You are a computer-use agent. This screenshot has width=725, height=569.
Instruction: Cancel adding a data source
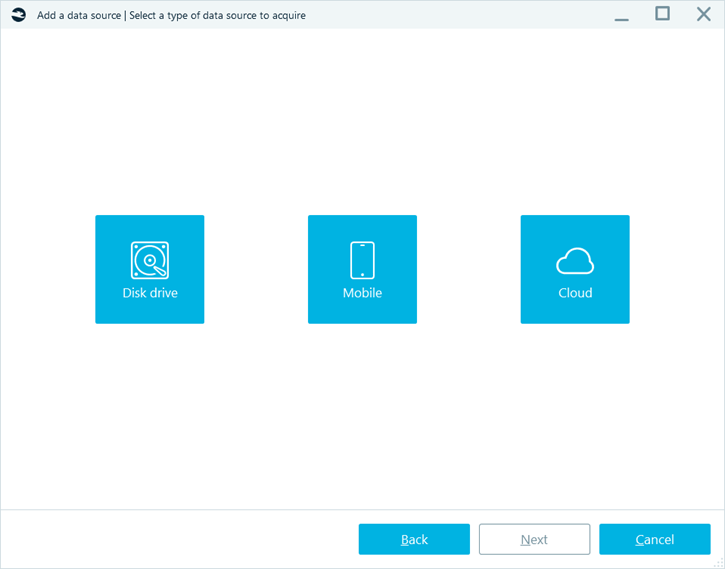click(655, 539)
